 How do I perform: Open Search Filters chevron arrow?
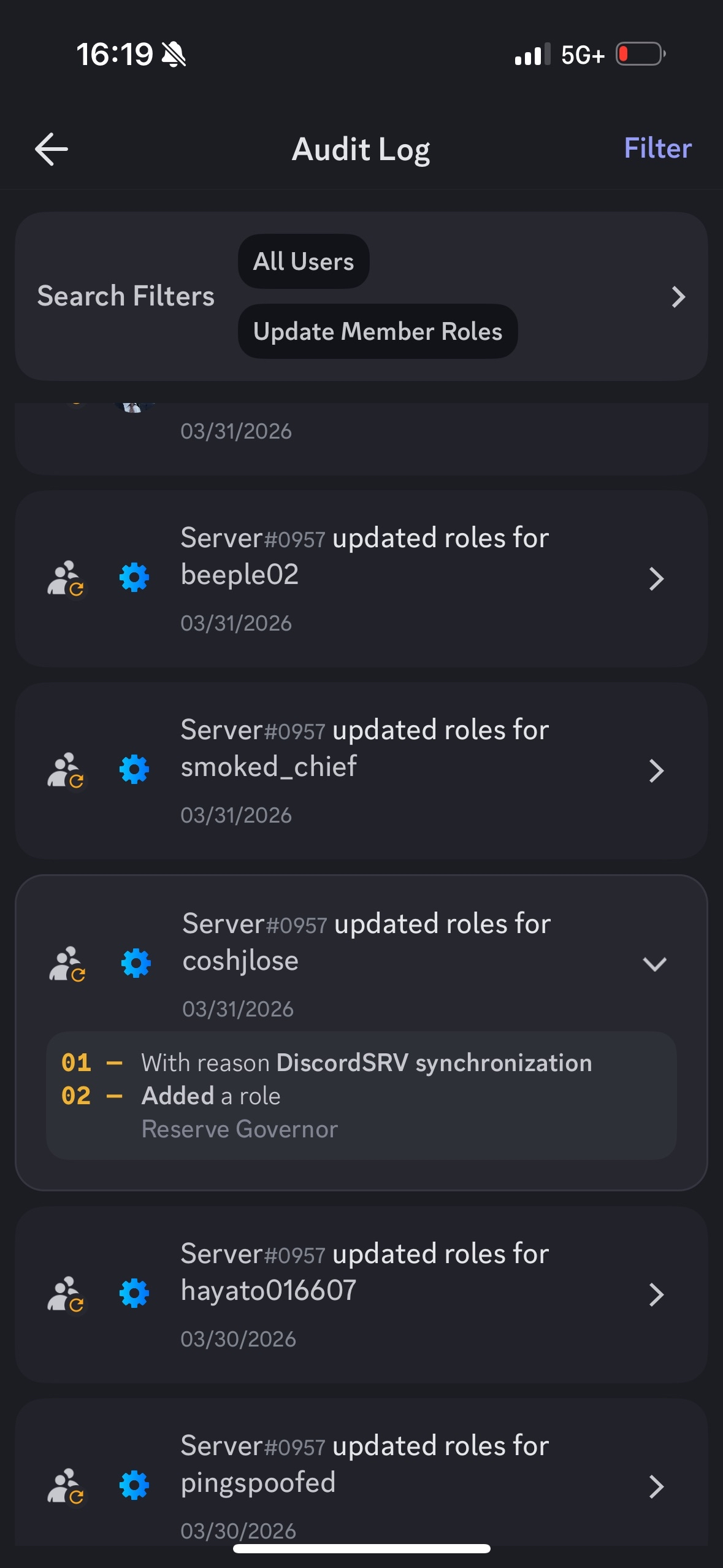[x=678, y=297]
